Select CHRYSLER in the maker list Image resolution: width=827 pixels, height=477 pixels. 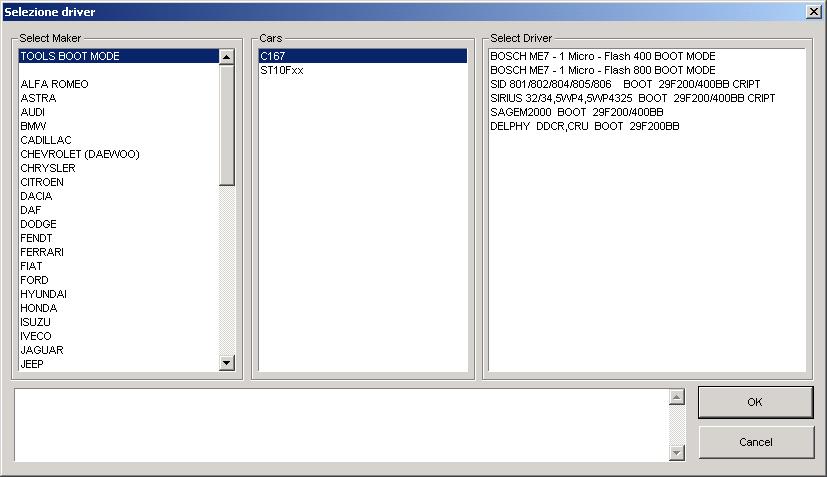(x=119, y=168)
